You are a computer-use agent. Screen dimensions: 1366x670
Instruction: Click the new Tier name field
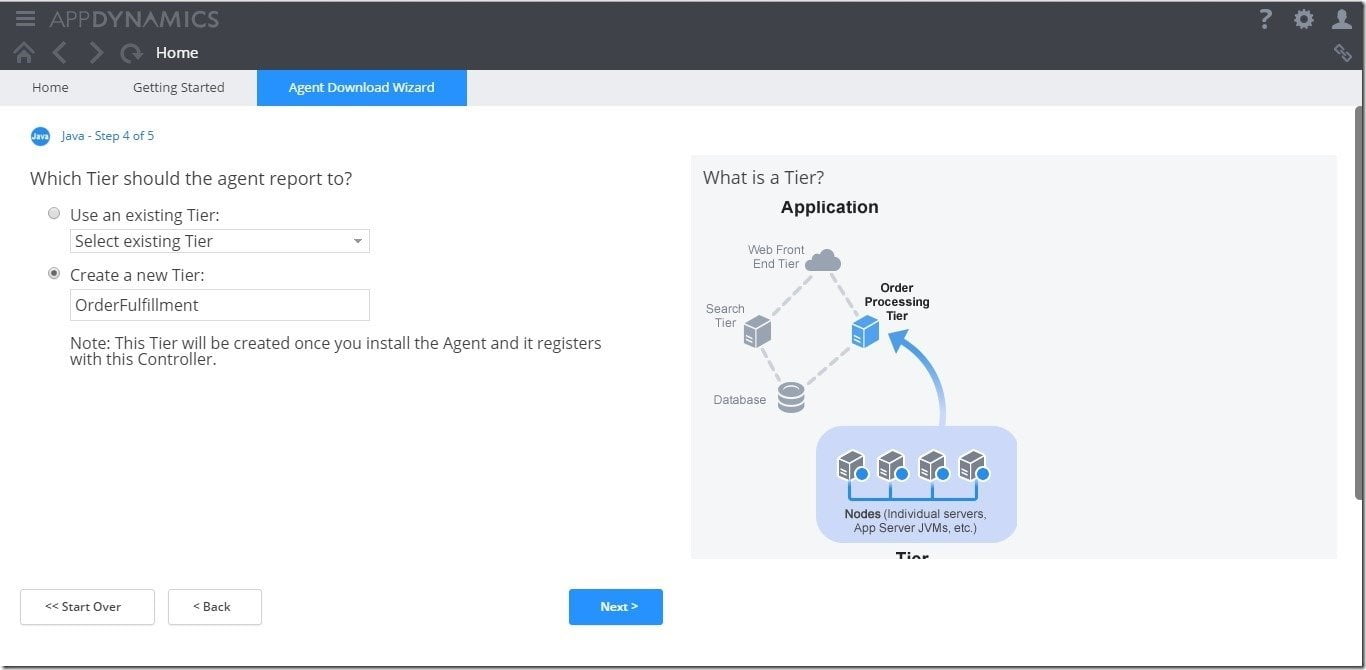click(220, 305)
